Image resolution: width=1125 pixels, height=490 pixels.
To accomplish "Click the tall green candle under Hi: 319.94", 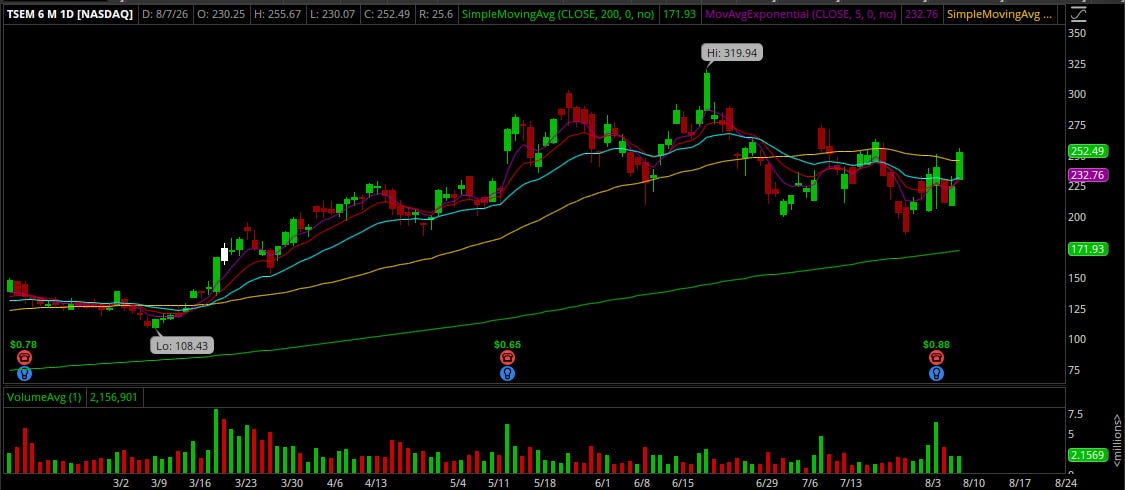I will tap(707, 91).
